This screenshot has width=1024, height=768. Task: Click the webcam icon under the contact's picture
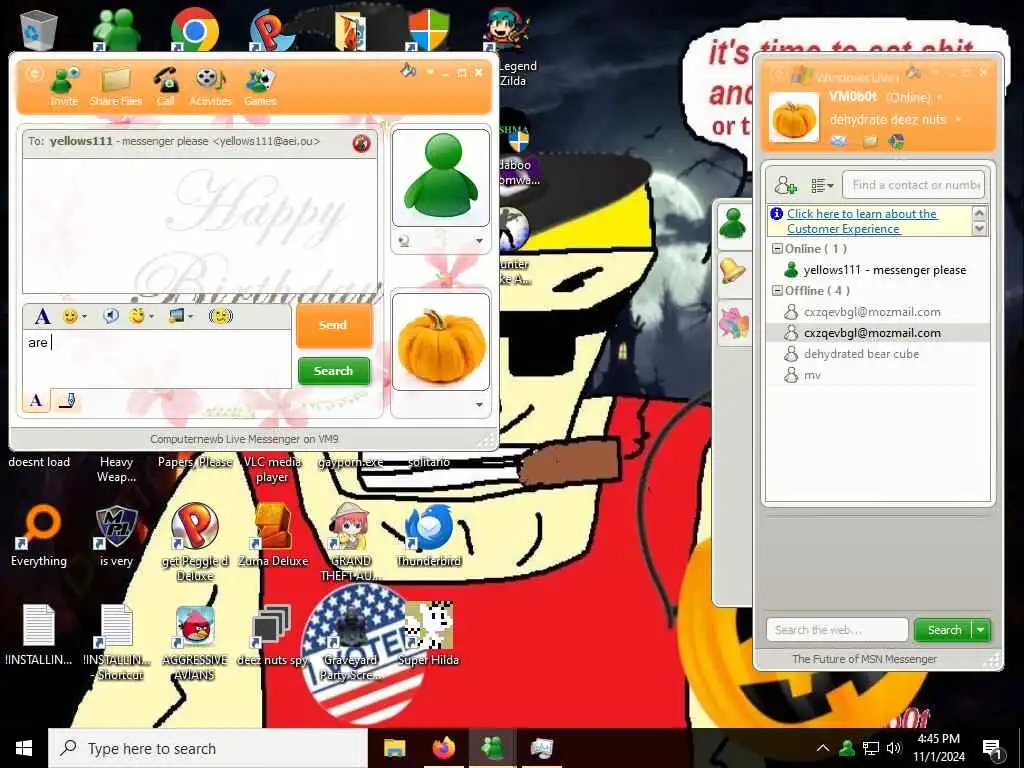404,241
